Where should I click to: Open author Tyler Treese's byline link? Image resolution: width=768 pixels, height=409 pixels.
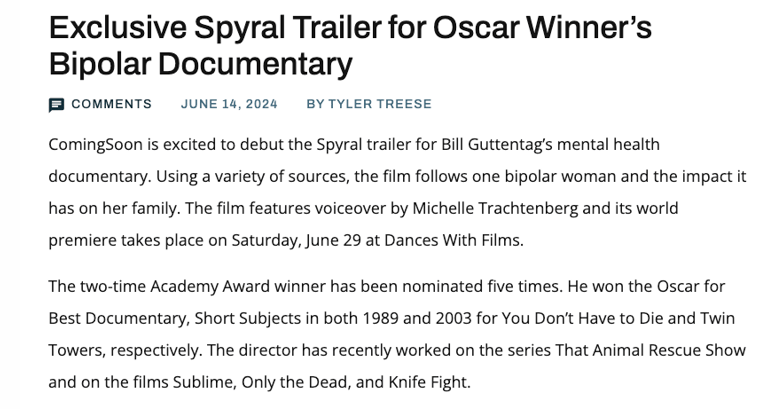point(369,104)
